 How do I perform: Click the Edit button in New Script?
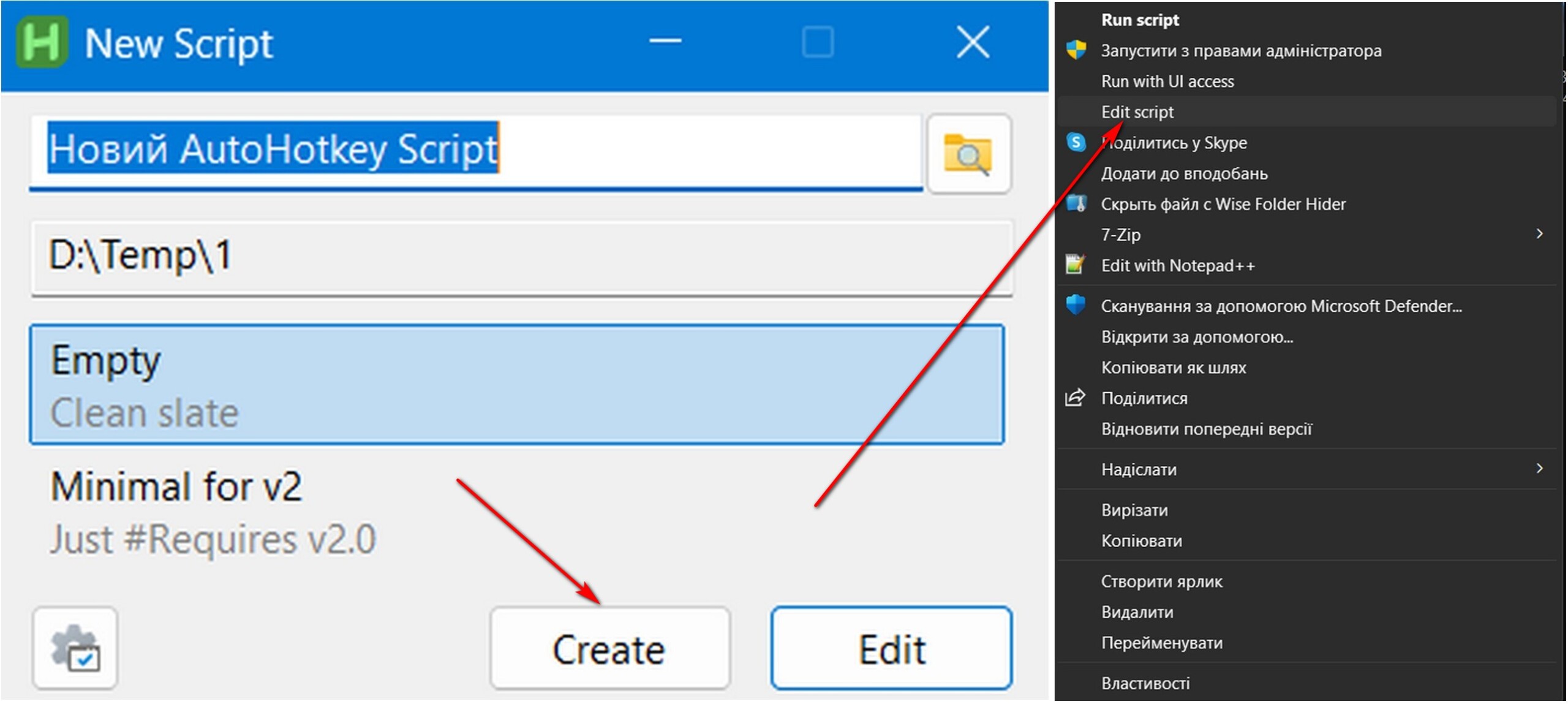[891, 648]
